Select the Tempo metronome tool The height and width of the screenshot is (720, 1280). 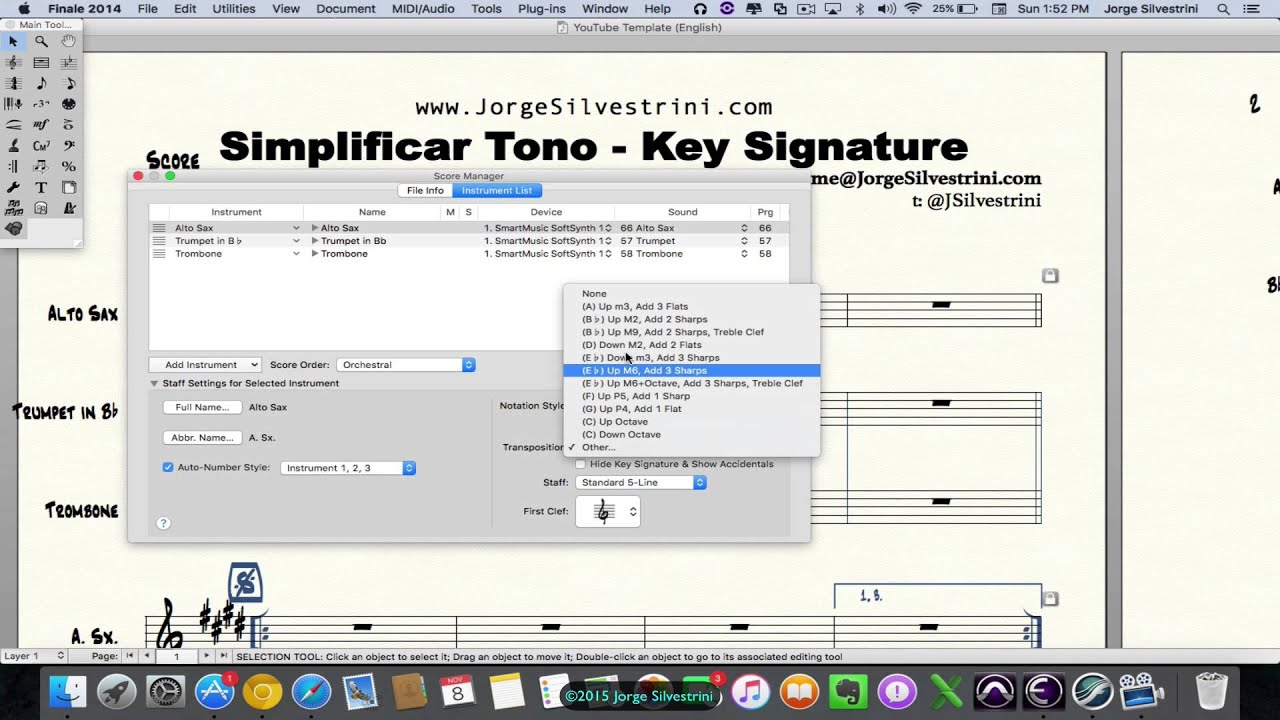point(69,208)
